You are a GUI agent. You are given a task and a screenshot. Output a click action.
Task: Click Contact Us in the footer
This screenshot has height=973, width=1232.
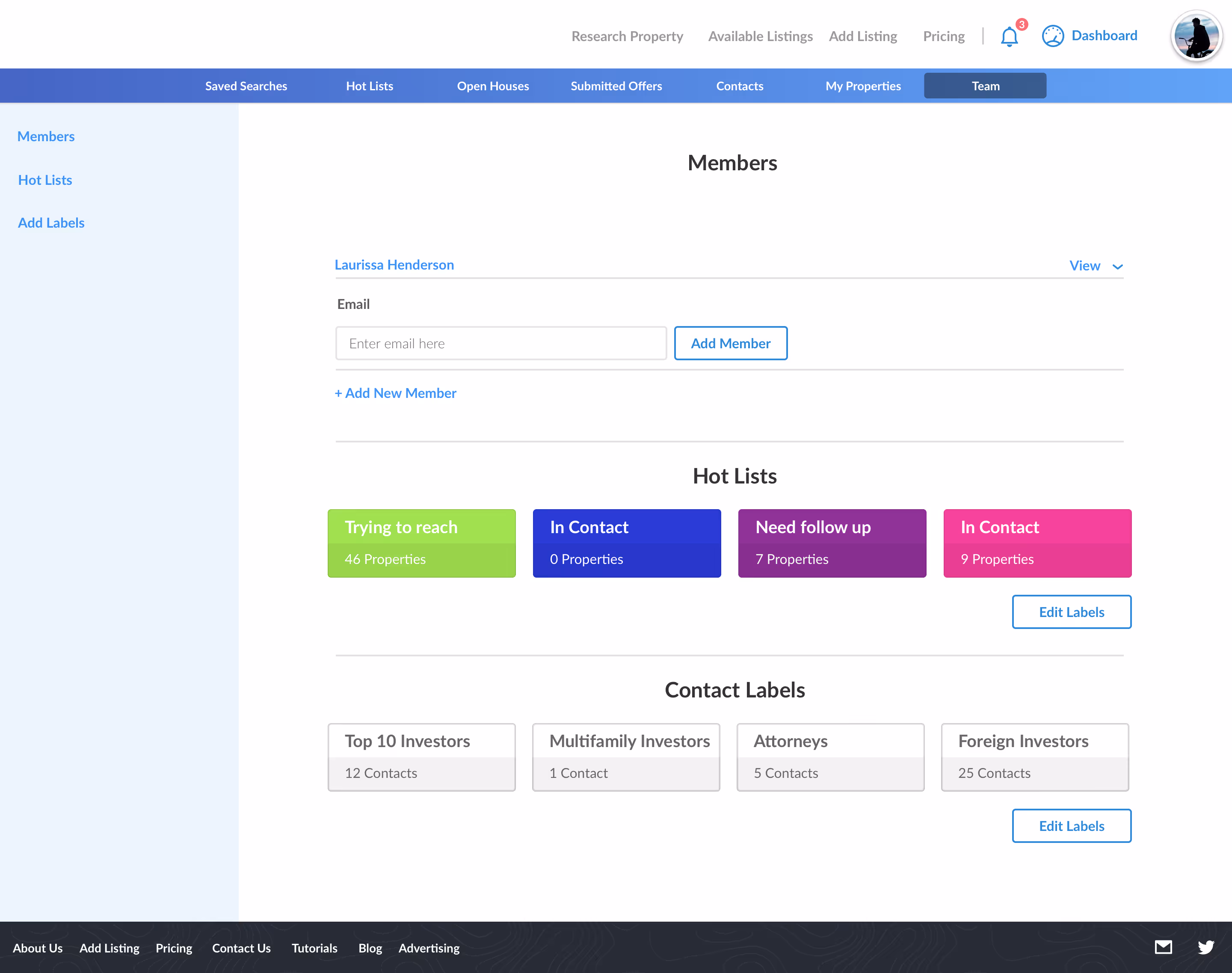(x=242, y=948)
